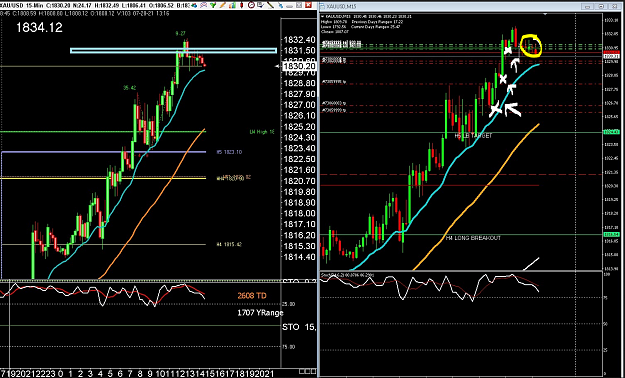Click the blue pin icon in toolbar

click(280, 5)
